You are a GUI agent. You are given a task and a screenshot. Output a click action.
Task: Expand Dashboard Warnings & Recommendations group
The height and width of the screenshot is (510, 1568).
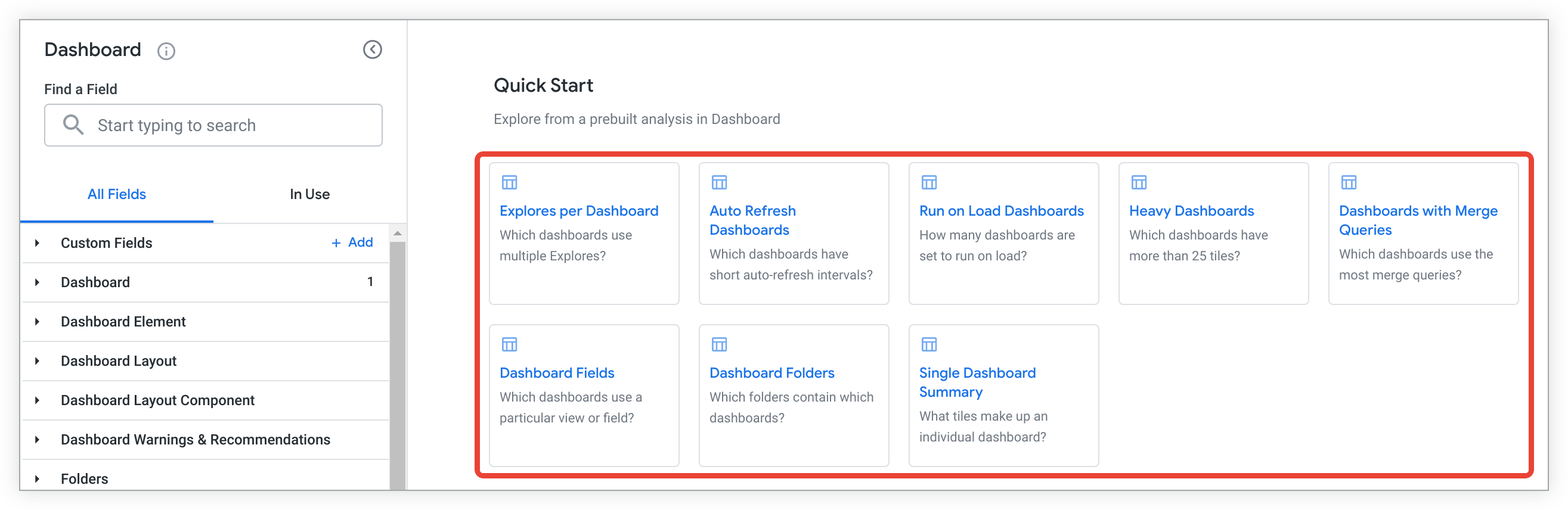pyautogui.click(x=38, y=440)
